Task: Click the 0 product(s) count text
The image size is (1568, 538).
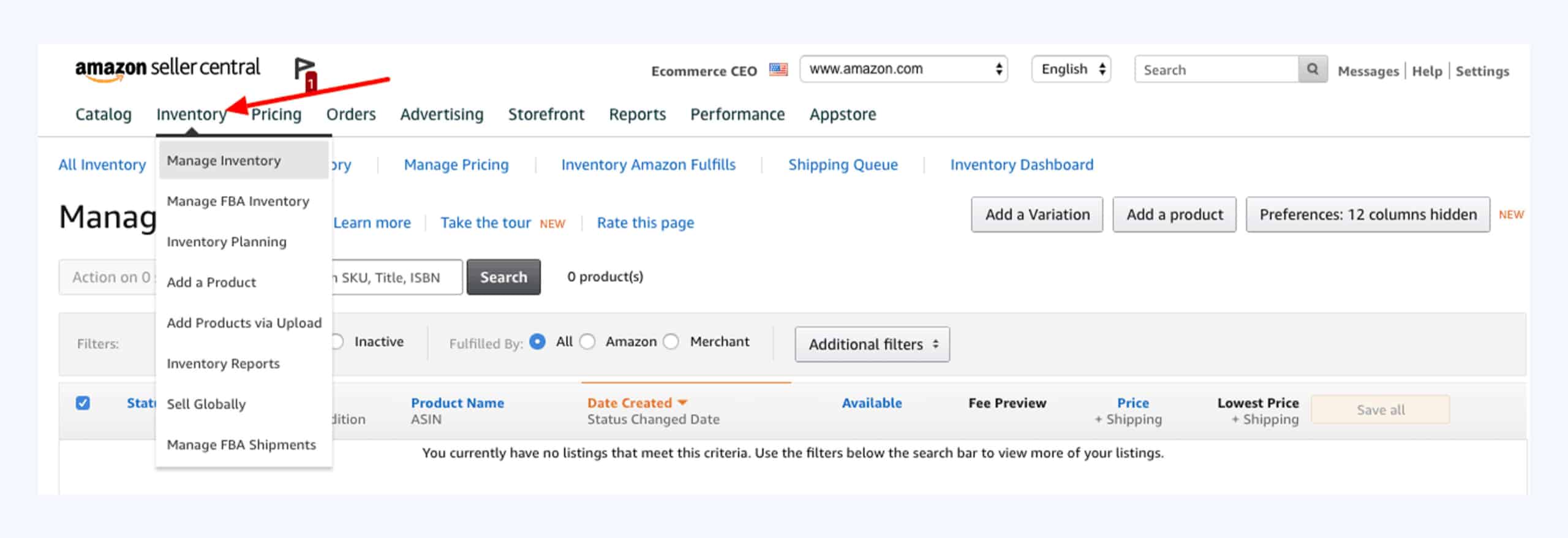Action: [605, 277]
